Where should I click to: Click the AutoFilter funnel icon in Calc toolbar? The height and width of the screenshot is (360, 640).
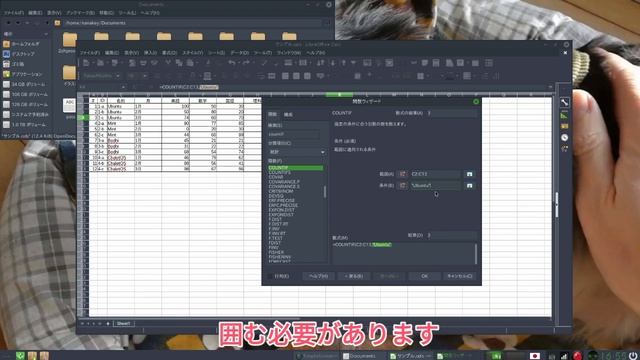pos(354,63)
